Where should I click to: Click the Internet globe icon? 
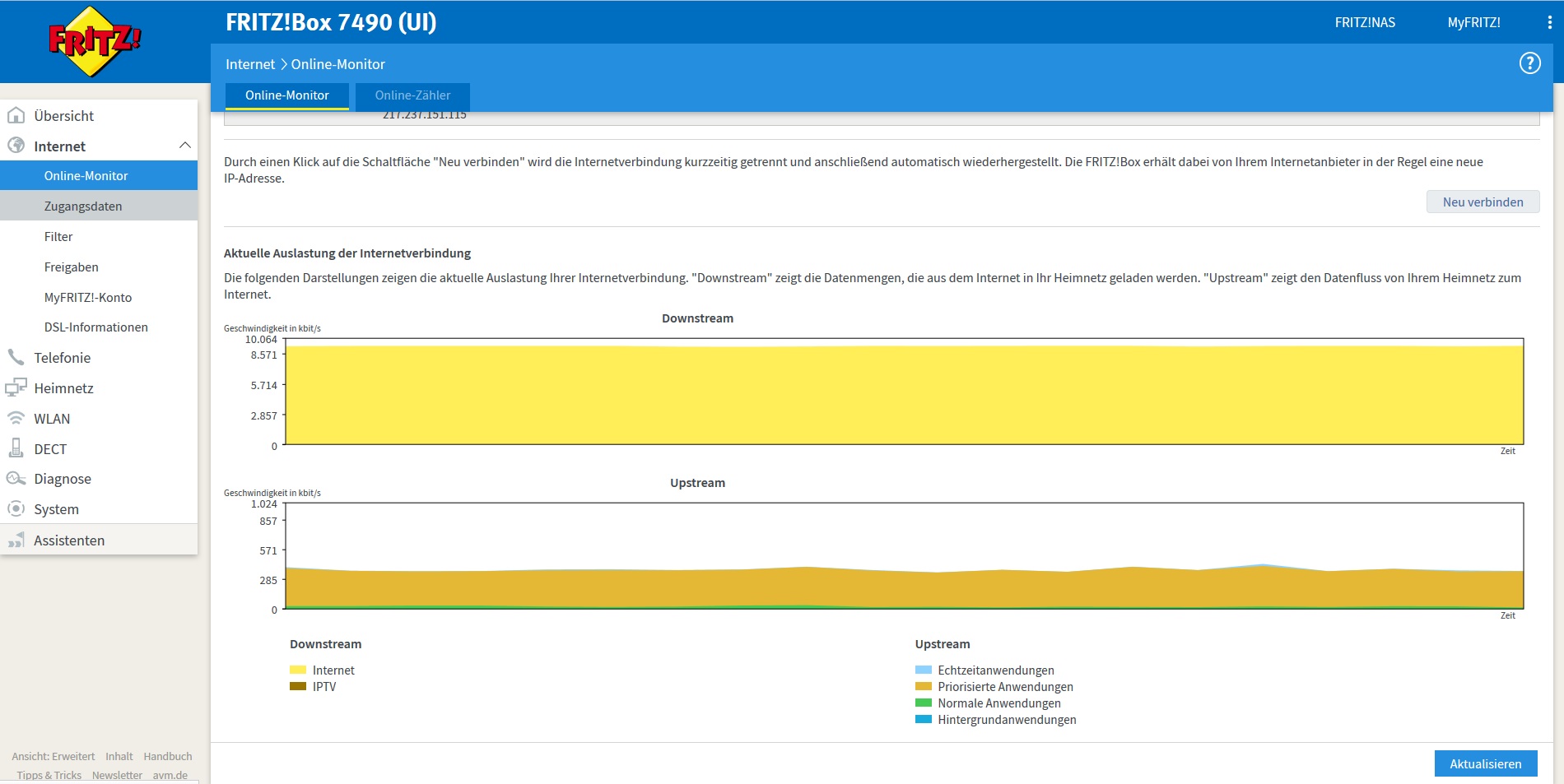pyautogui.click(x=16, y=146)
